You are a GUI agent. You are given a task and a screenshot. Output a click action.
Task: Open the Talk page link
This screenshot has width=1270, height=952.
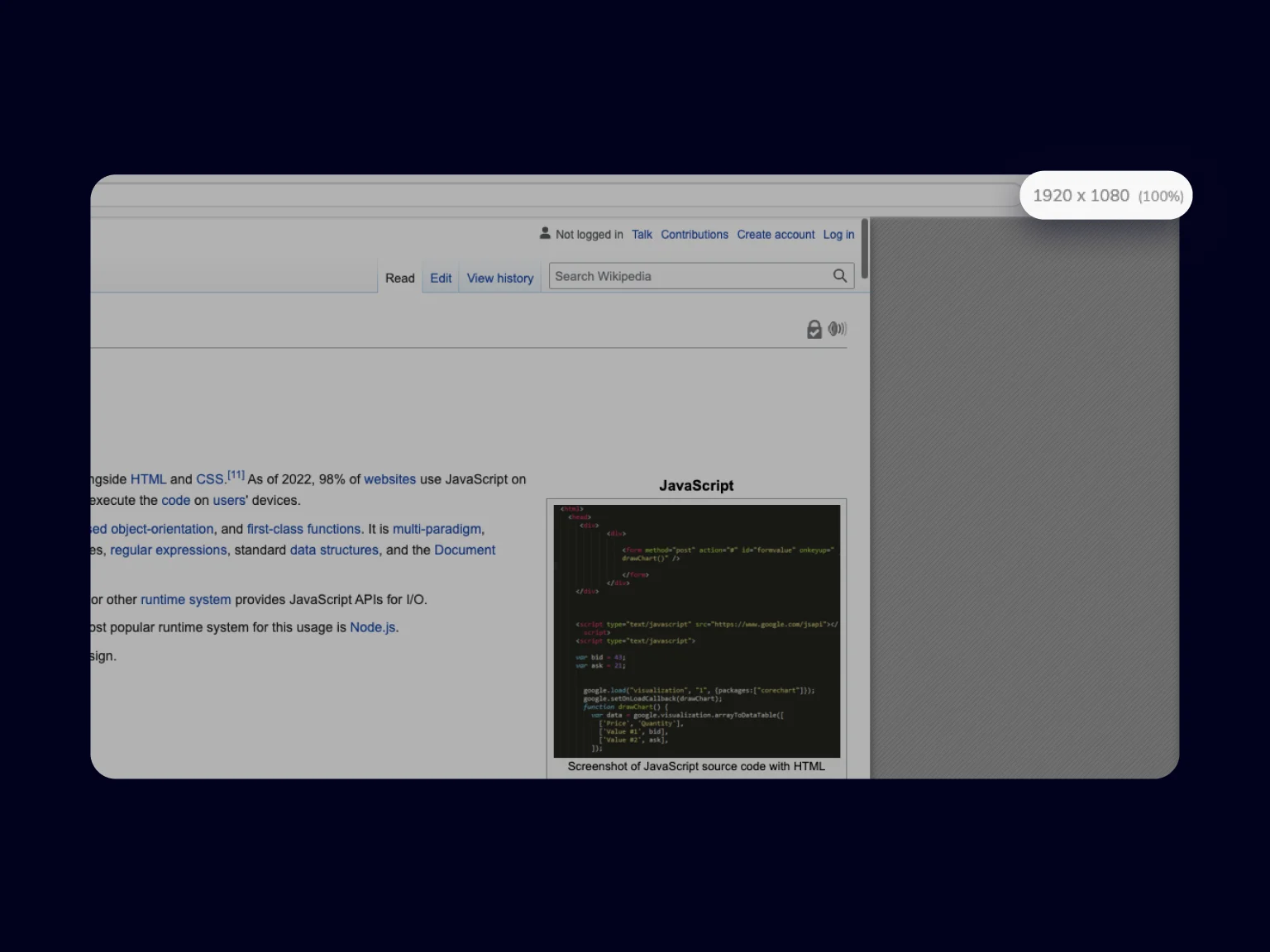pos(642,234)
